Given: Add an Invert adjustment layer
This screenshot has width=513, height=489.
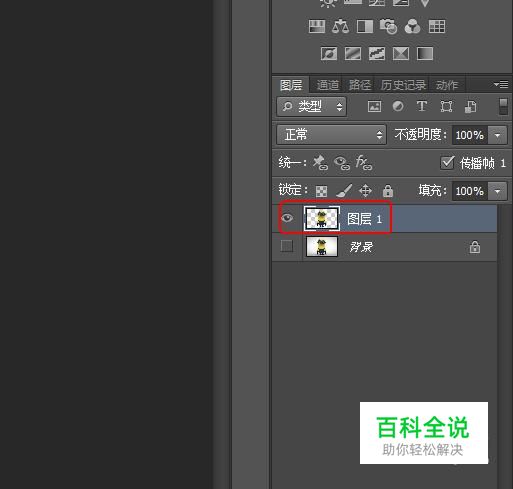Looking at the screenshot, I should pos(329,53).
